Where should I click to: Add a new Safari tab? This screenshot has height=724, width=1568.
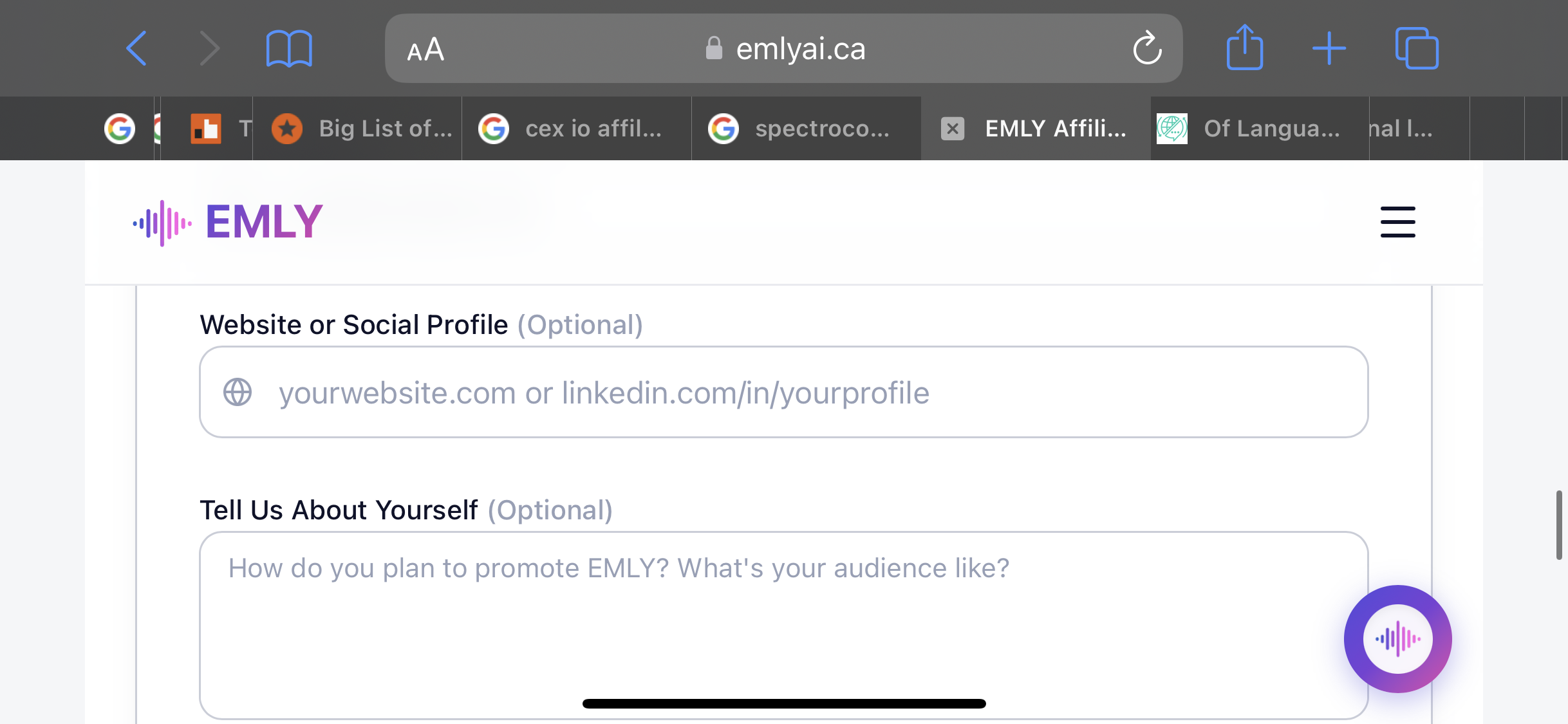click(1329, 48)
